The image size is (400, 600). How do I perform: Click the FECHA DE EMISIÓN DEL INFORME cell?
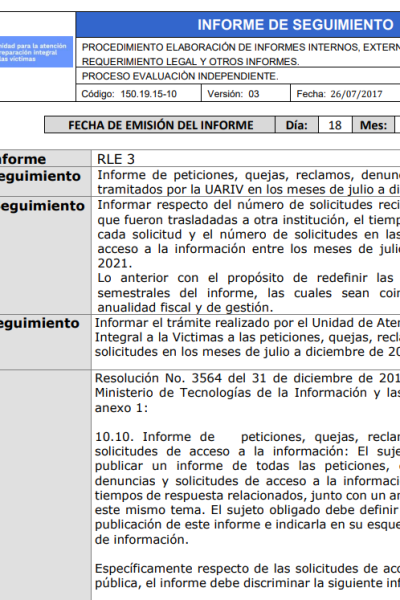(x=160, y=125)
